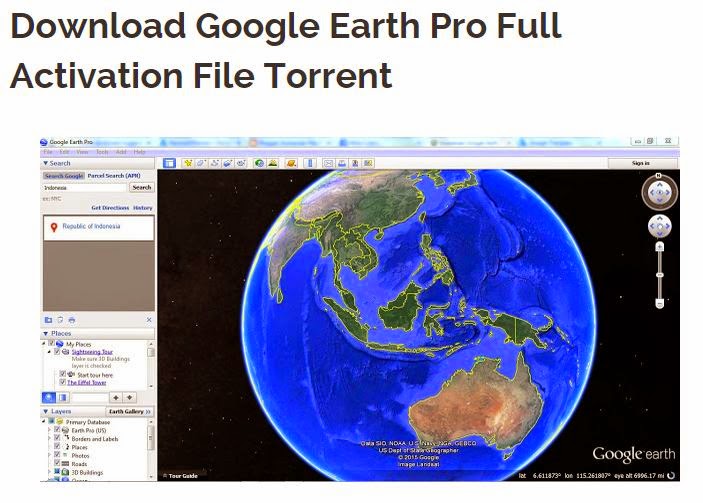Image resolution: width=703 pixels, height=503 pixels.
Task: Switch to Parcel Search (APN) tab
Action: (x=114, y=176)
